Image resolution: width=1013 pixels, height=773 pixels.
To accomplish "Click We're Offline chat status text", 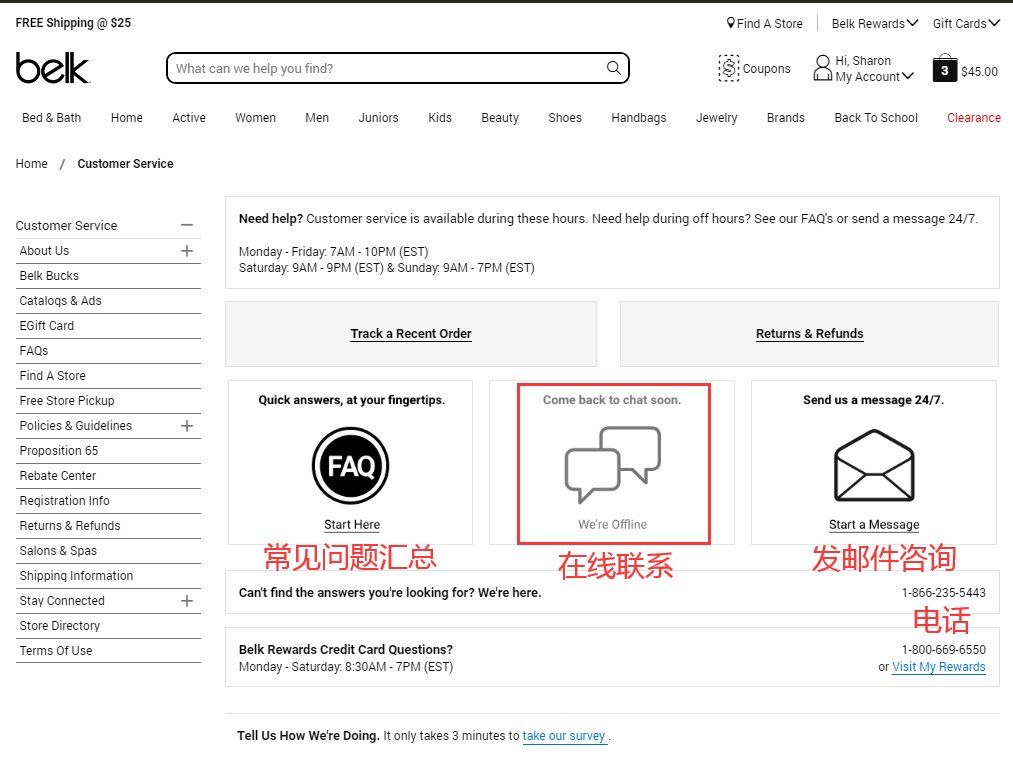I will click(x=612, y=524).
